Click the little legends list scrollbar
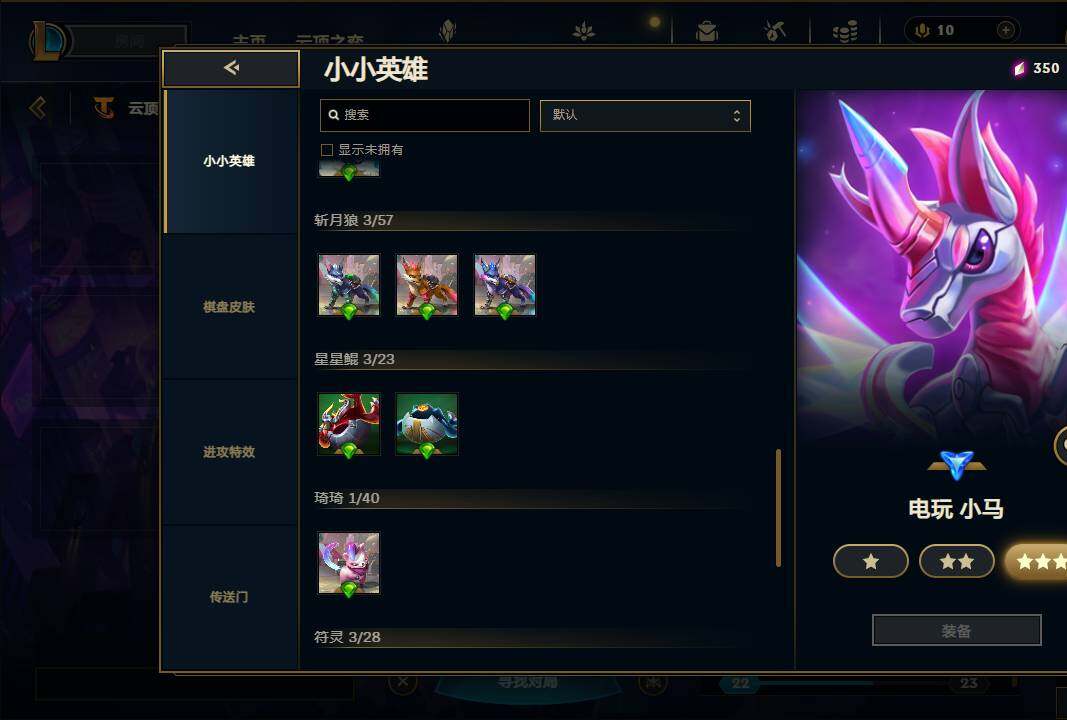 click(778, 508)
